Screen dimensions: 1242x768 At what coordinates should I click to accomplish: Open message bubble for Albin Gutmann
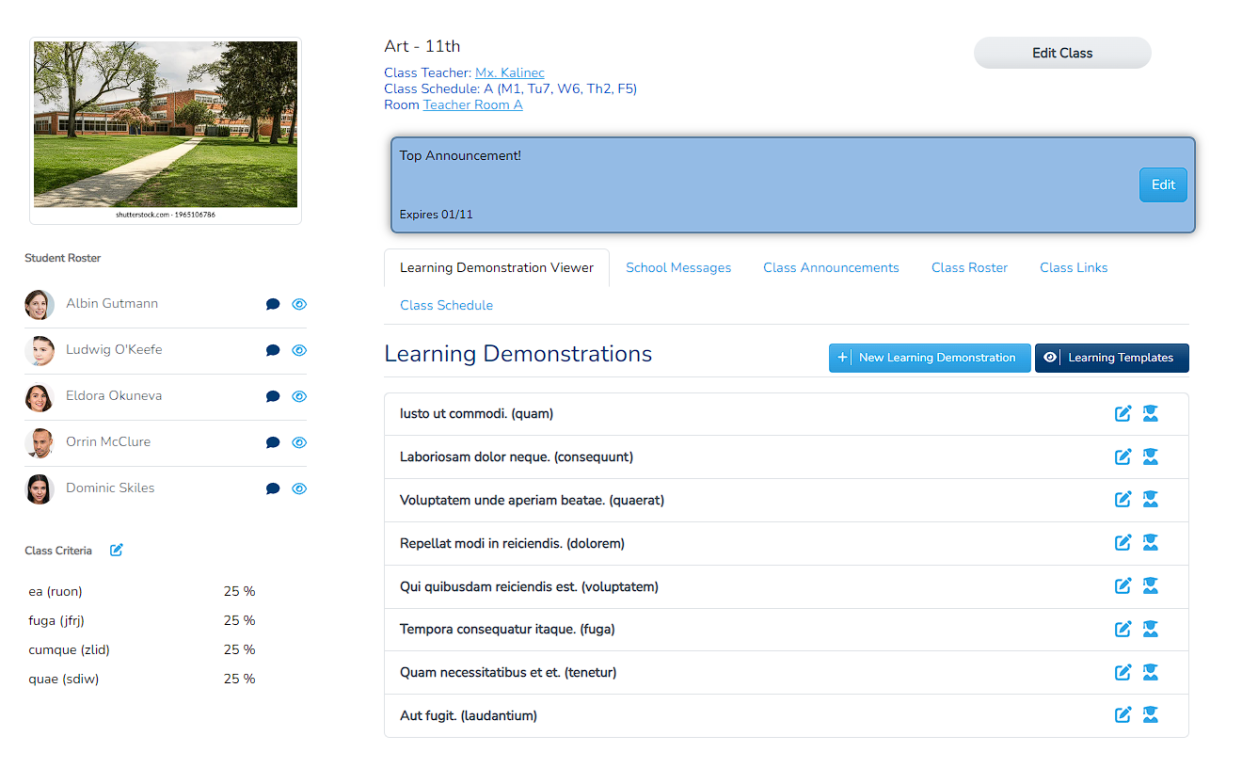pyautogui.click(x=272, y=305)
